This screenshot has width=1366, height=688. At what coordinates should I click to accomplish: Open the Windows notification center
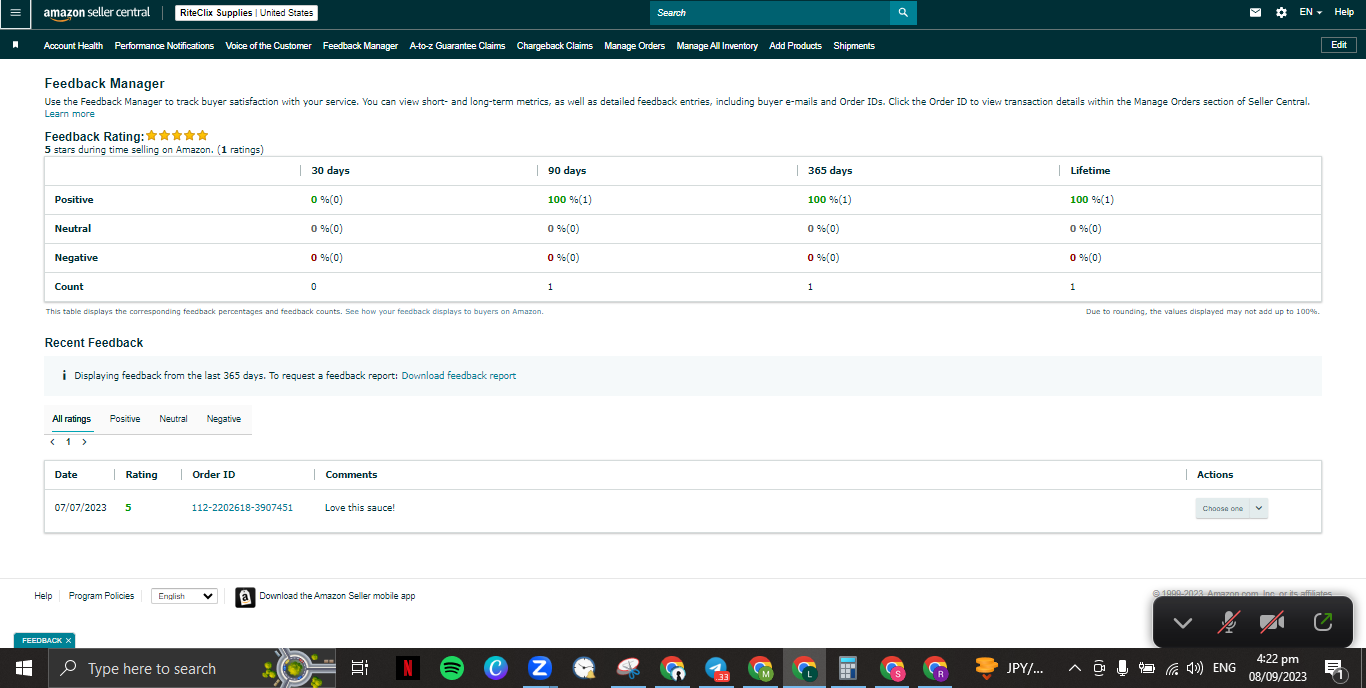click(1334, 668)
